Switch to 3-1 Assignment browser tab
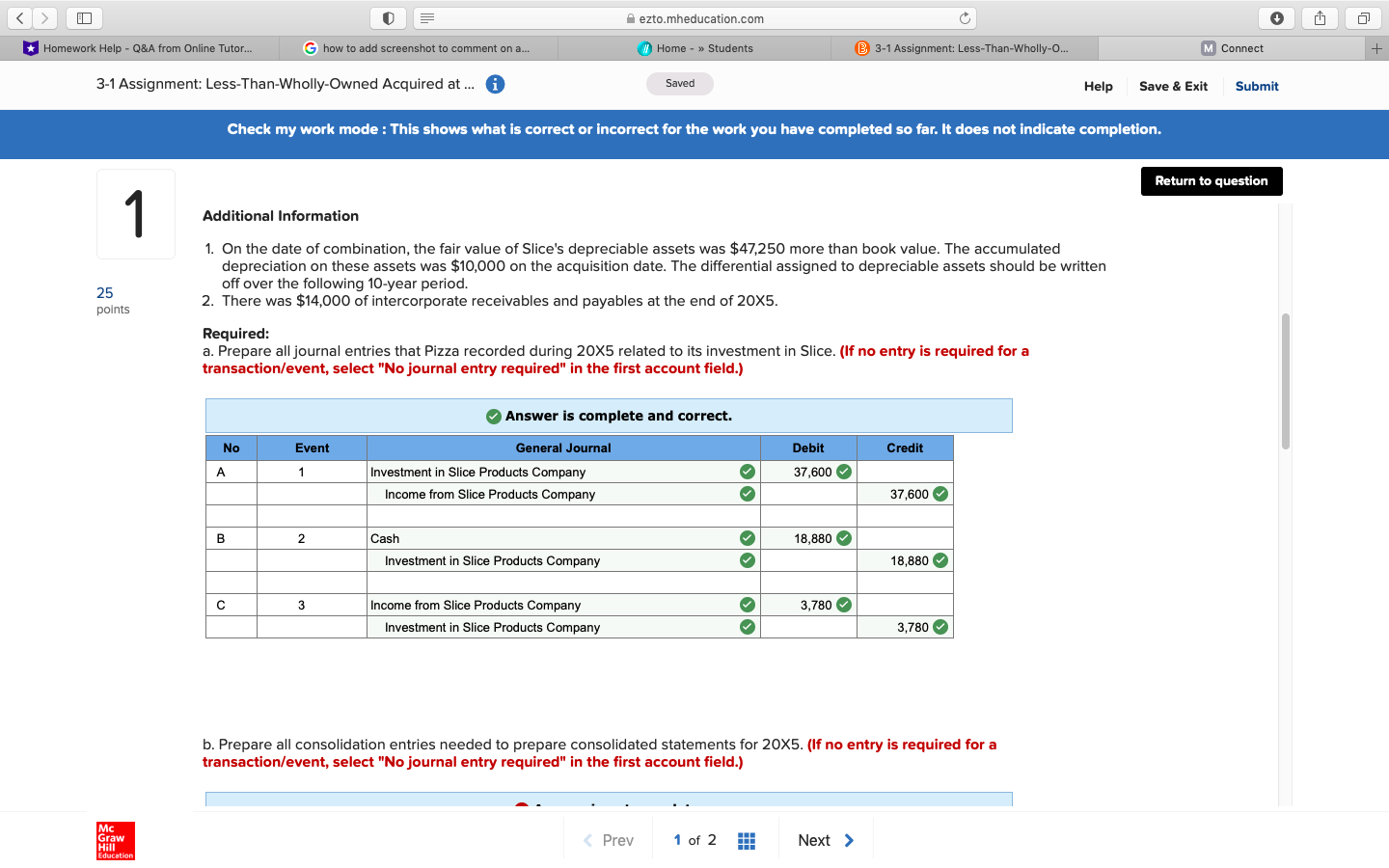The height and width of the screenshot is (868, 1389). pos(964,48)
